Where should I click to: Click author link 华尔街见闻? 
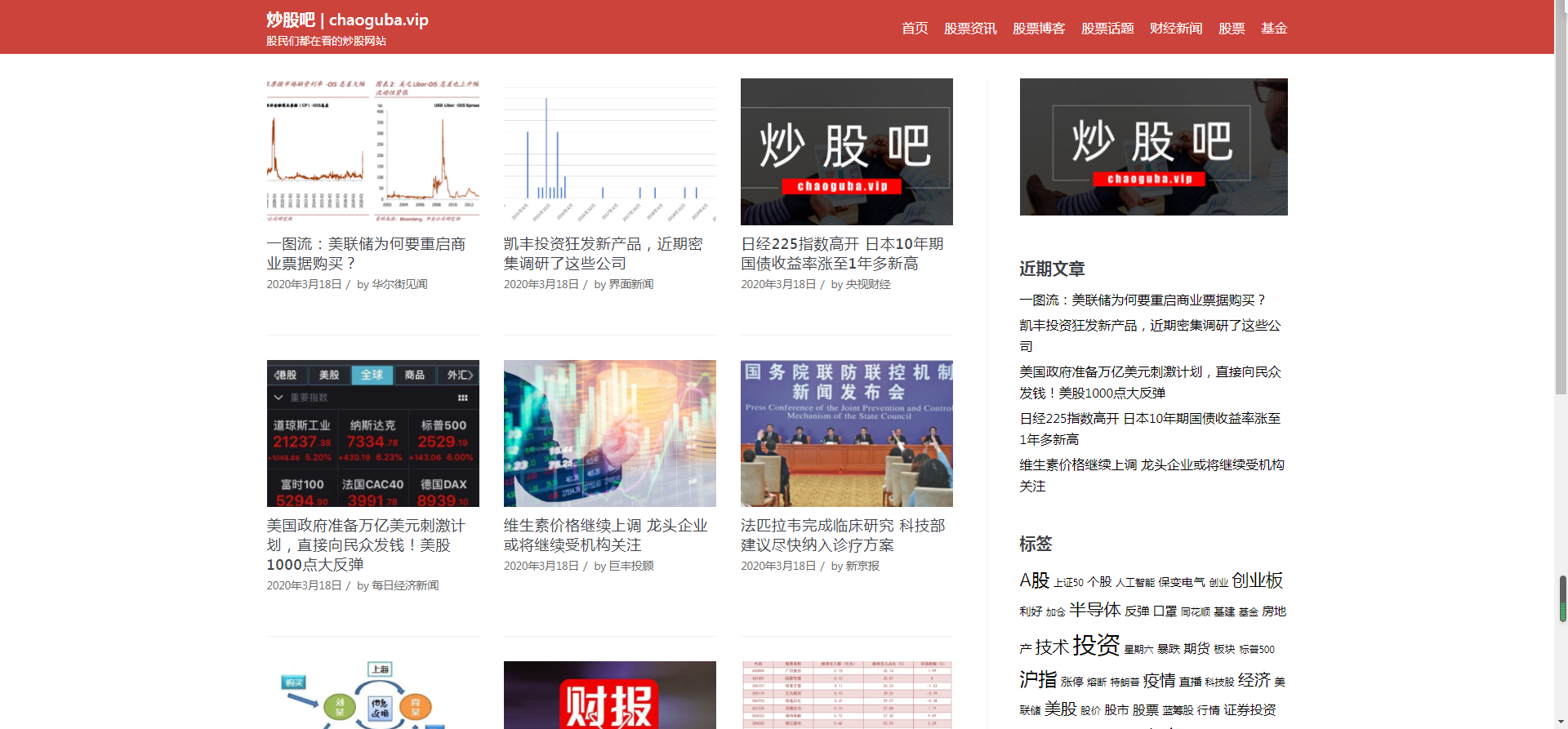click(399, 284)
